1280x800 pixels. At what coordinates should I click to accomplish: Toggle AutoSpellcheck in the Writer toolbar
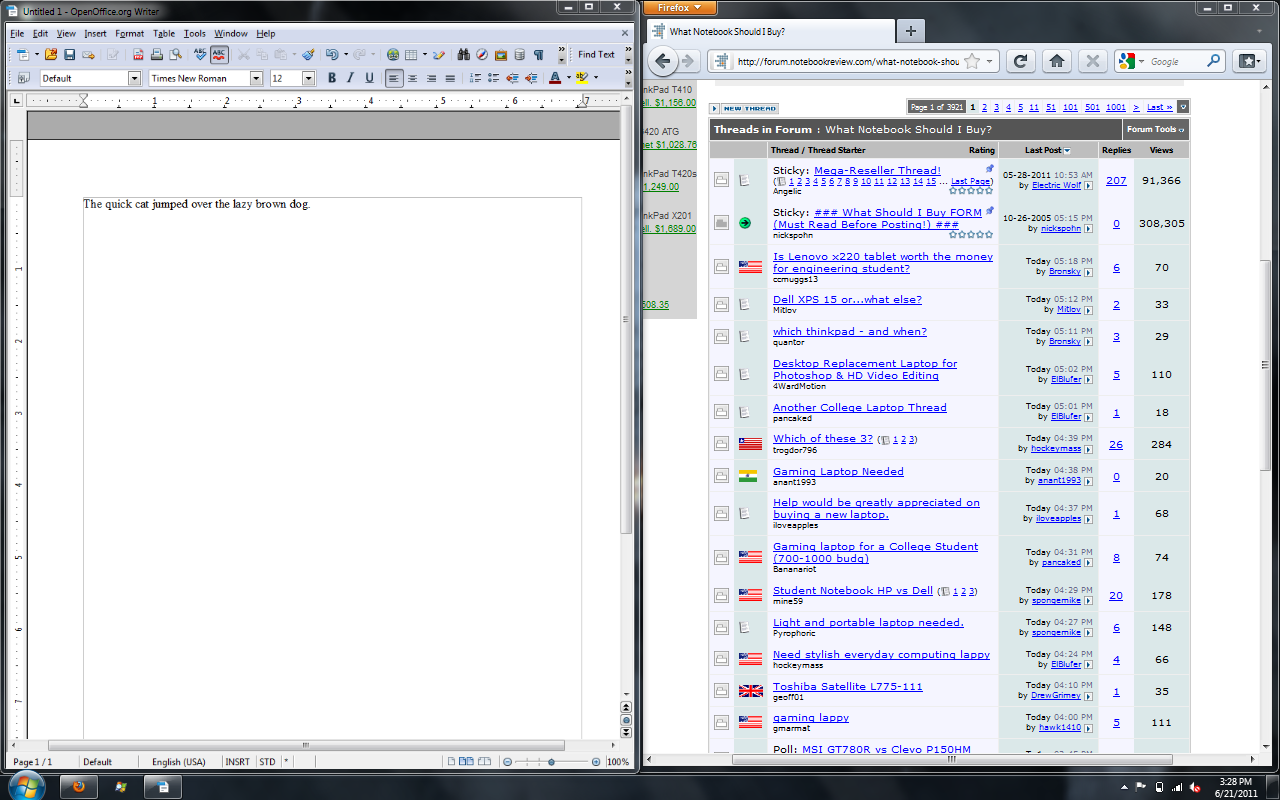point(219,55)
